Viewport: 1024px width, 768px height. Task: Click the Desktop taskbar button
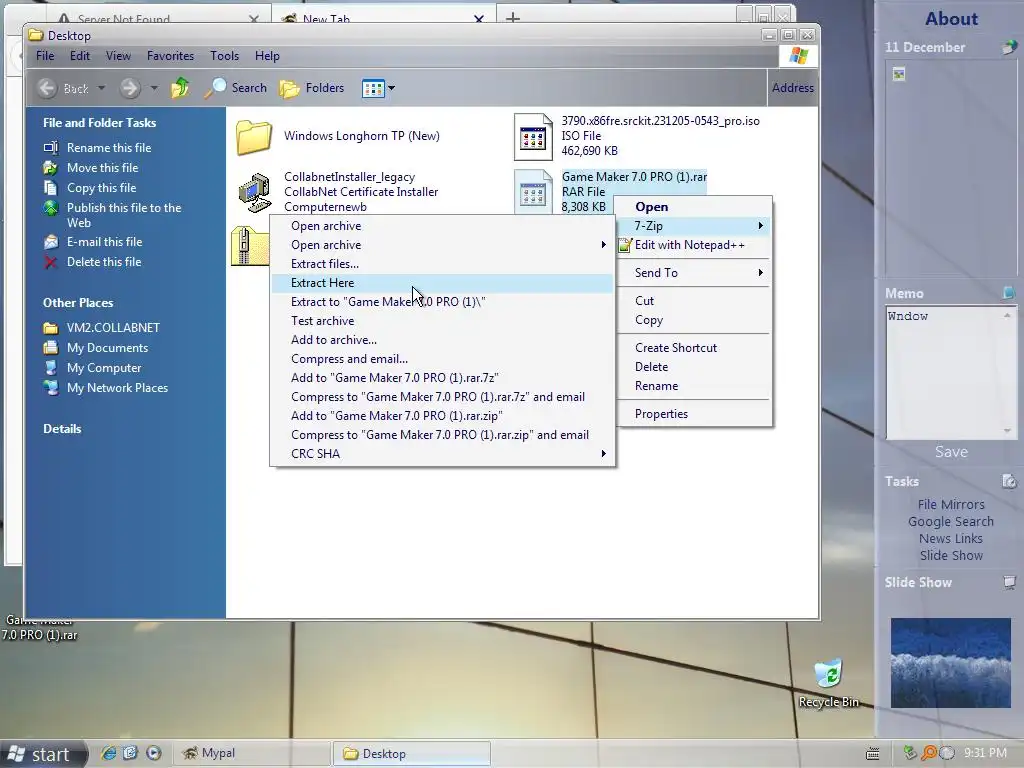pos(411,754)
